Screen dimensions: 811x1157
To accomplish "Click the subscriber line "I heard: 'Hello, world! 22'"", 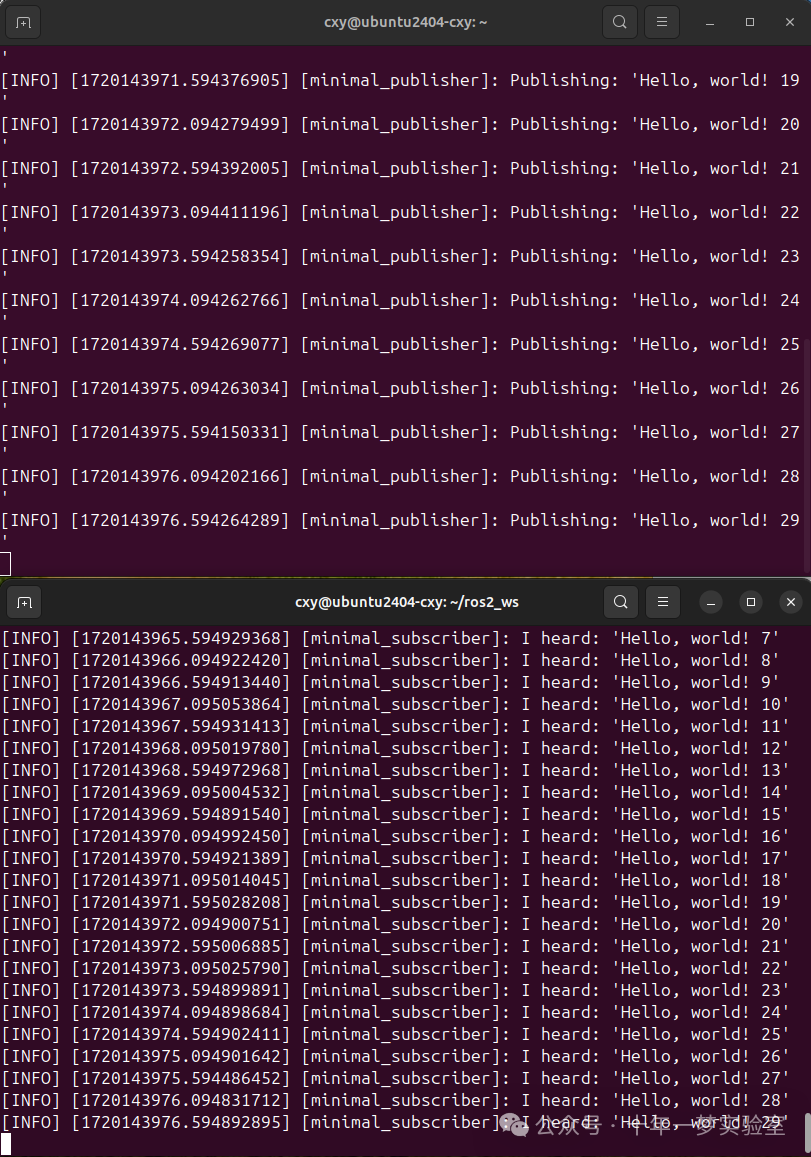I will tap(396, 969).
